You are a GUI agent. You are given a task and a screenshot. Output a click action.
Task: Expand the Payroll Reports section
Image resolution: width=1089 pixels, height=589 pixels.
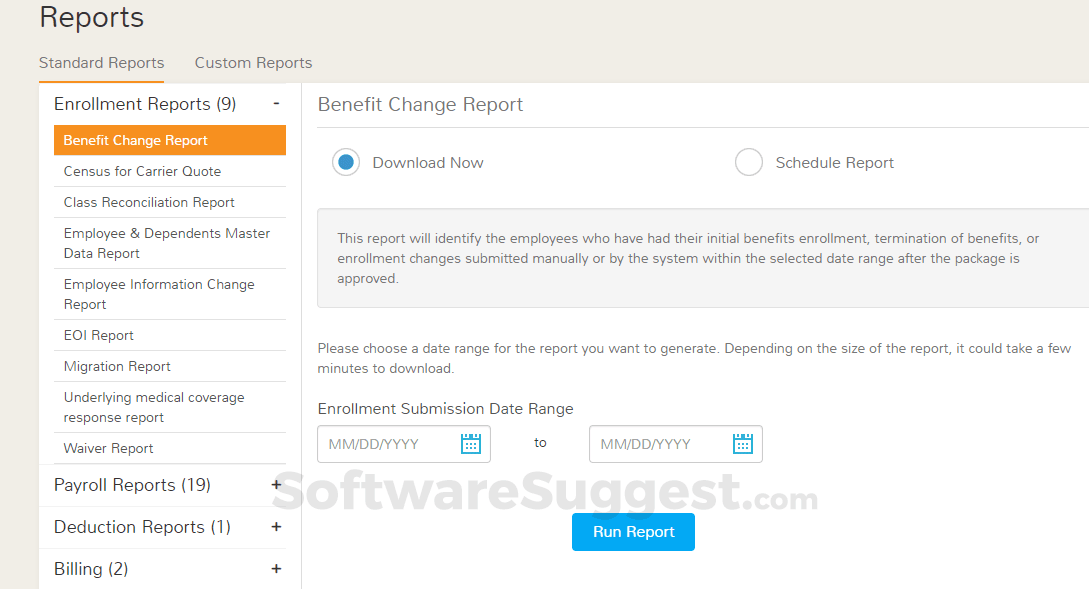(x=276, y=485)
